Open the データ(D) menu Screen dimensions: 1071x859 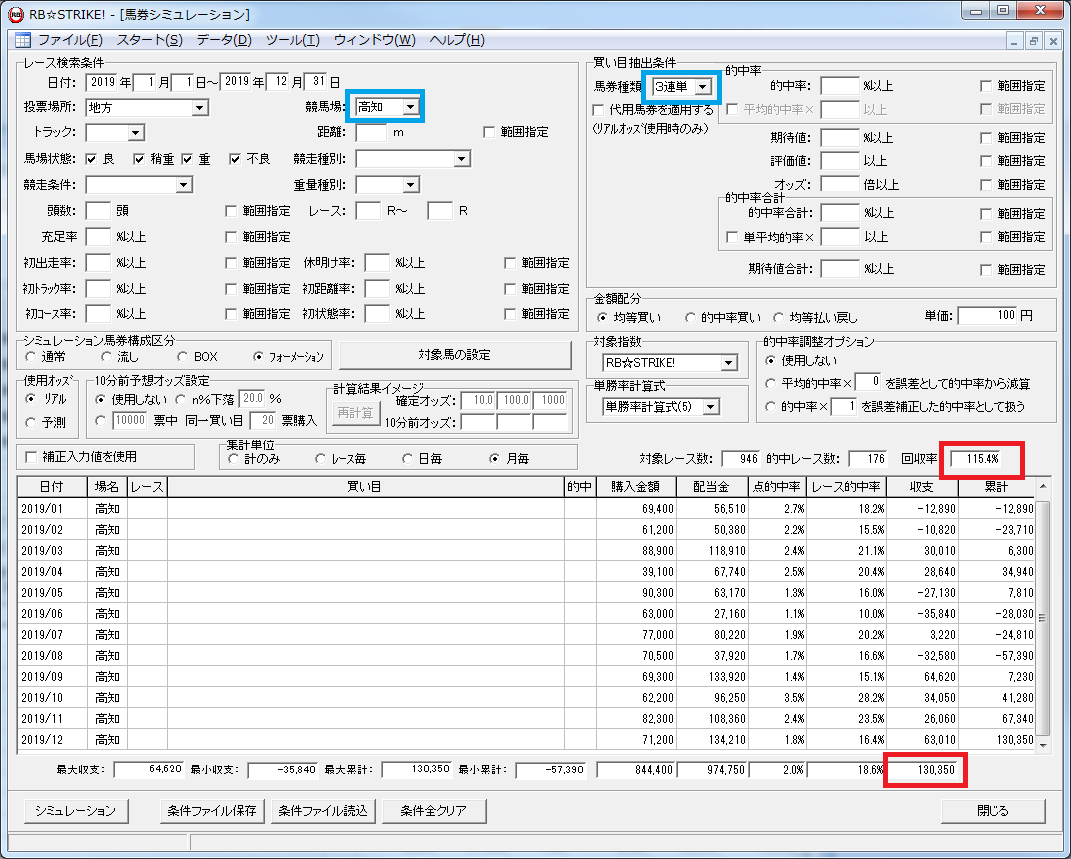tap(224, 40)
